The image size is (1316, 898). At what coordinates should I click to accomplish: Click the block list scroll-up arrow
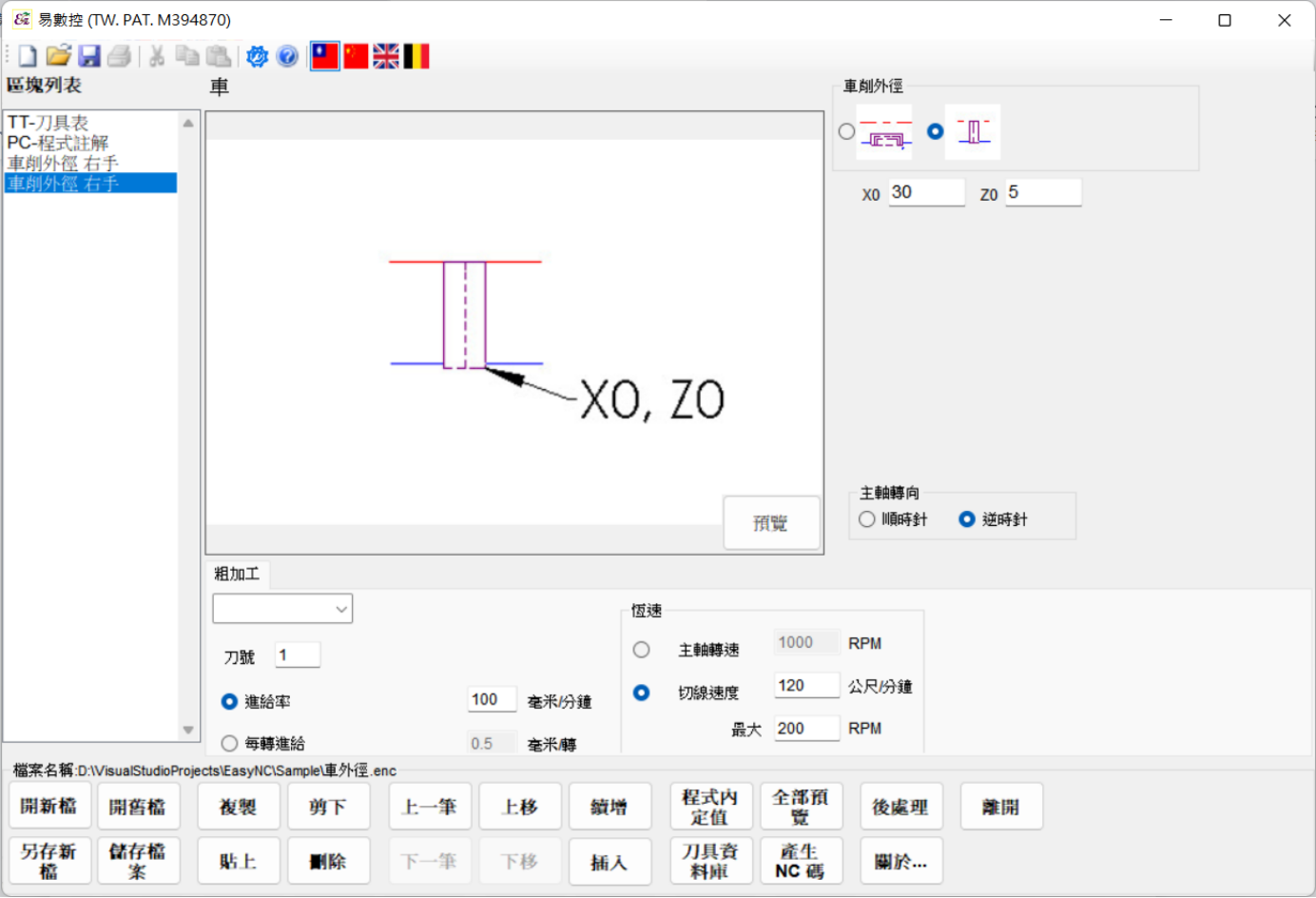coord(188,123)
